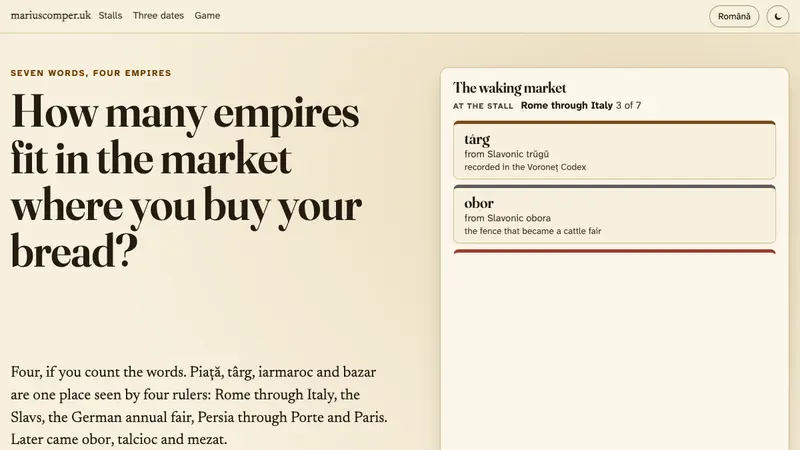
Task: Select the obor word card
Action: click(614, 214)
